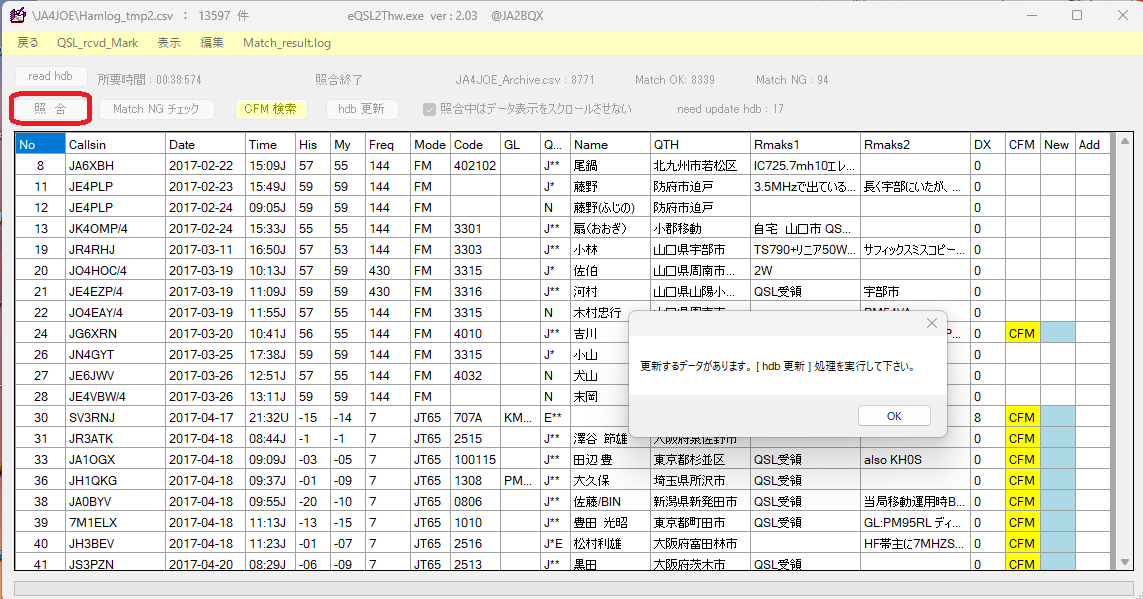The width and height of the screenshot is (1143, 599).
Task: Click the application icon in the title bar
Action: (x=16, y=15)
